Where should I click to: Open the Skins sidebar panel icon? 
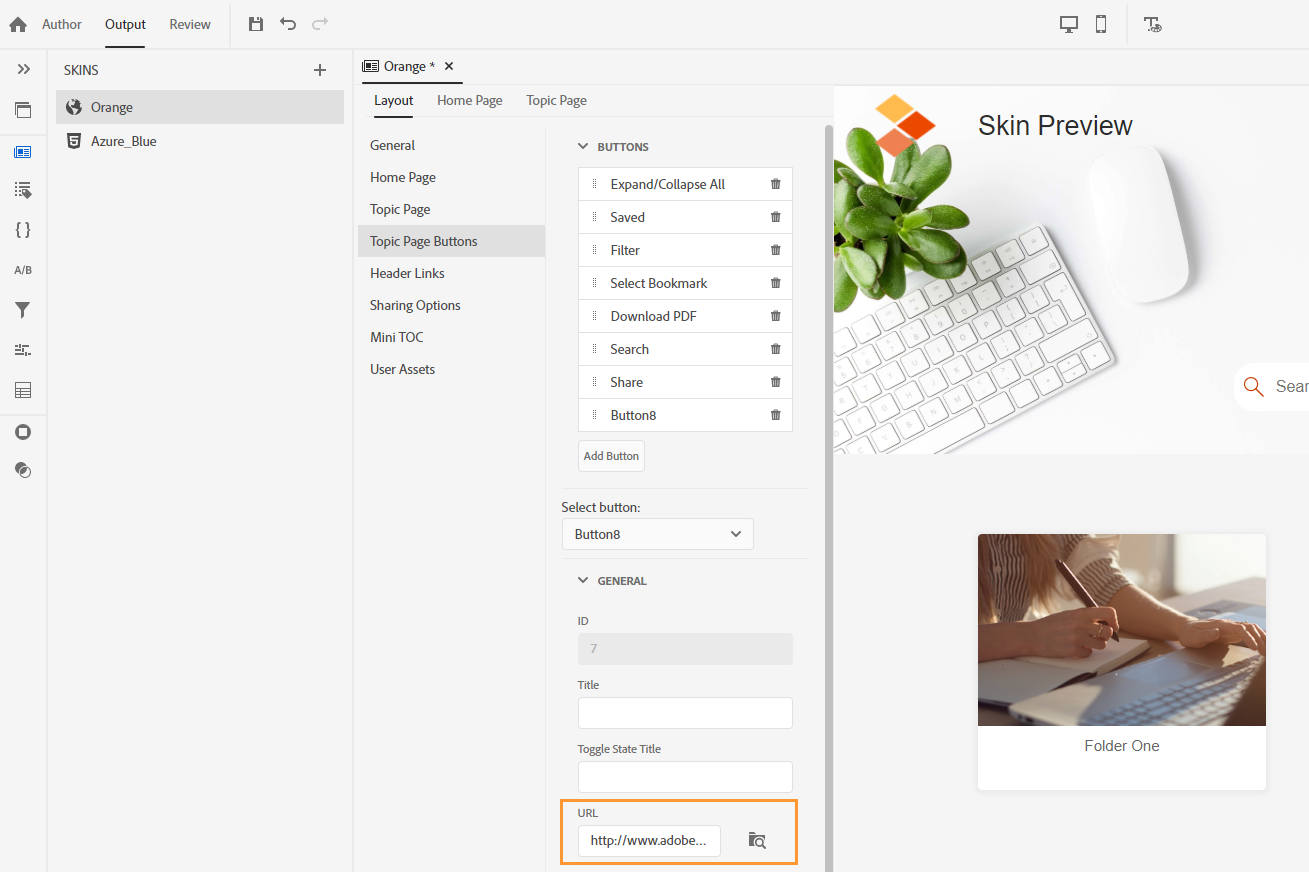point(23,152)
